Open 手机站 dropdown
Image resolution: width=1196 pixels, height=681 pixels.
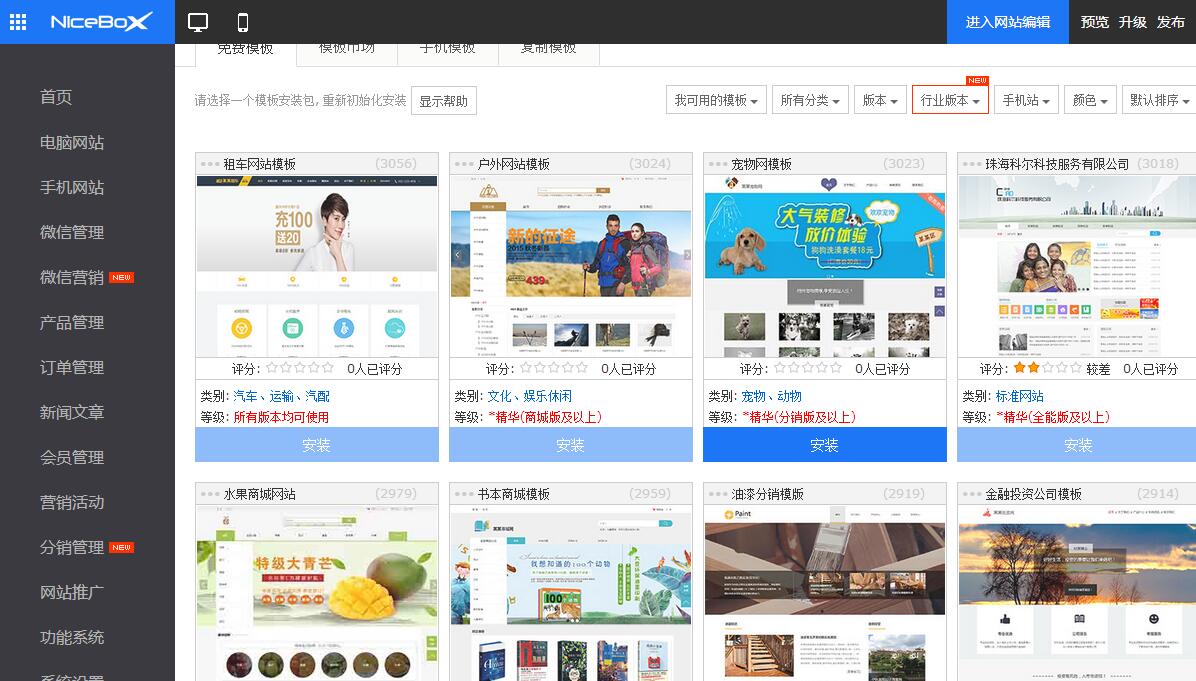coord(1026,100)
